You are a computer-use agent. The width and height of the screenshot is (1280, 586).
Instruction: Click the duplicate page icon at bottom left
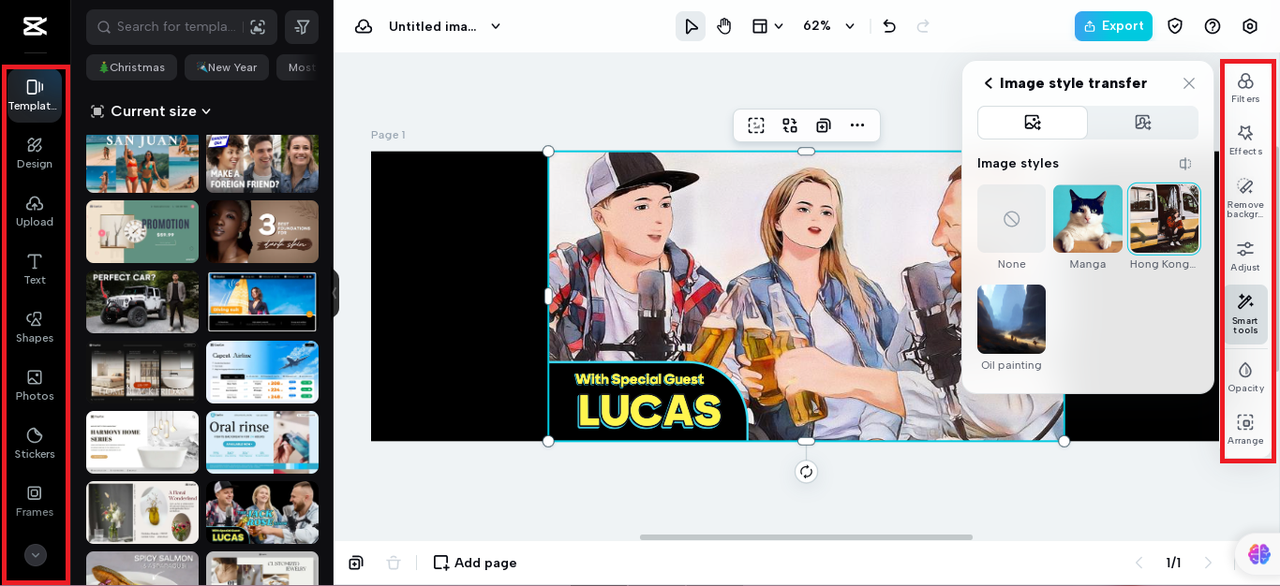(356, 563)
